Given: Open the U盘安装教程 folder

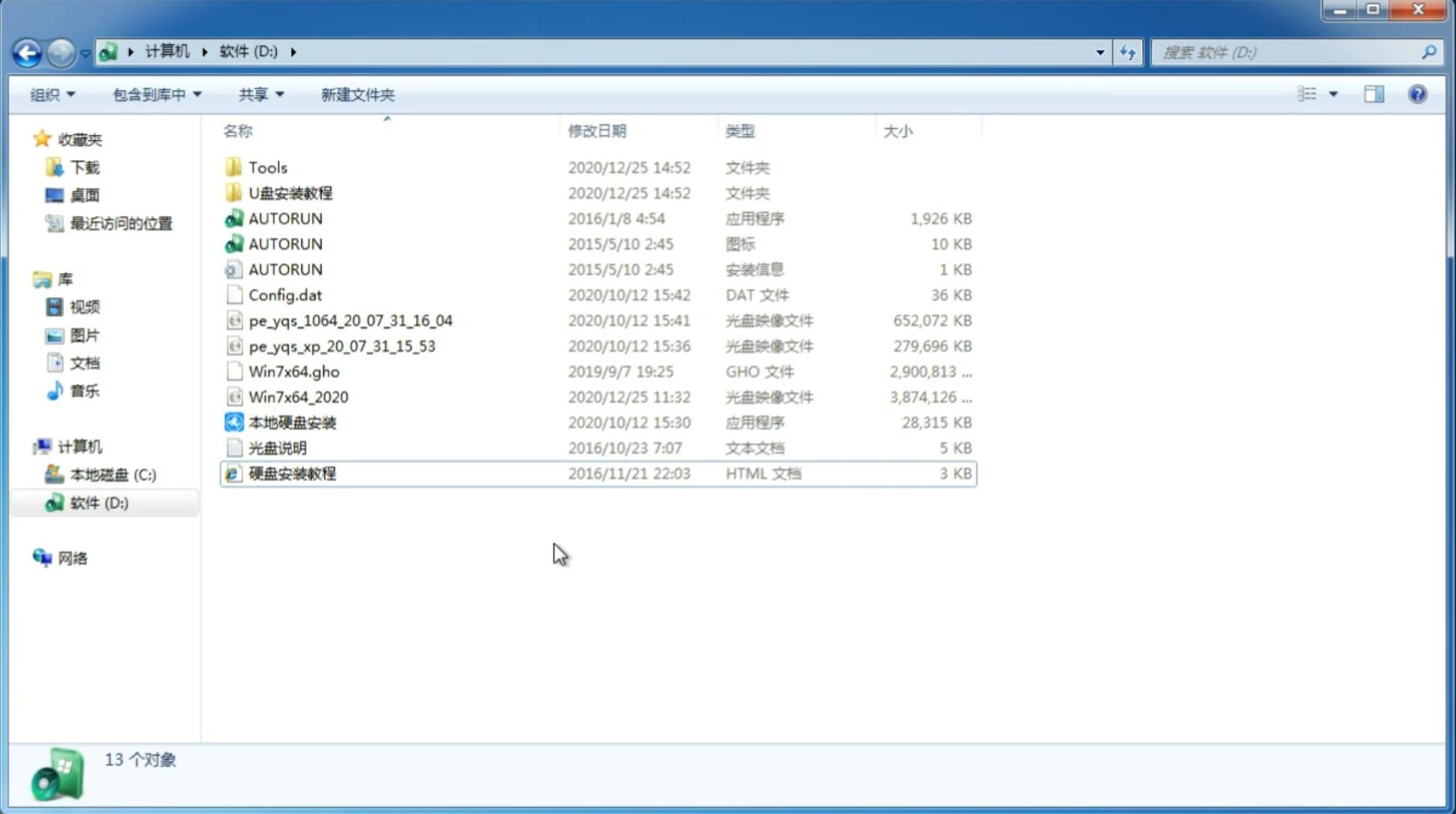Looking at the screenshot, I should [x=291, y=192].
